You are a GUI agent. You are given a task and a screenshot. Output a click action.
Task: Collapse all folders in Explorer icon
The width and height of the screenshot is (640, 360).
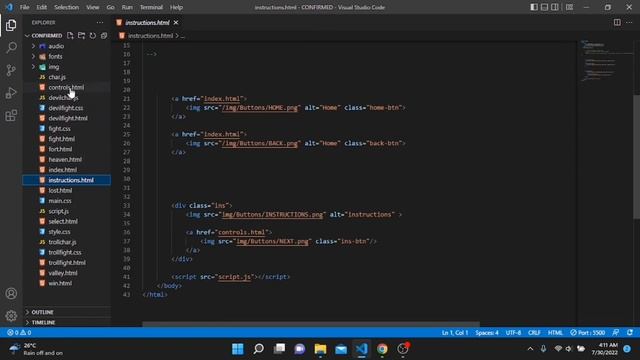pos(104,36)
